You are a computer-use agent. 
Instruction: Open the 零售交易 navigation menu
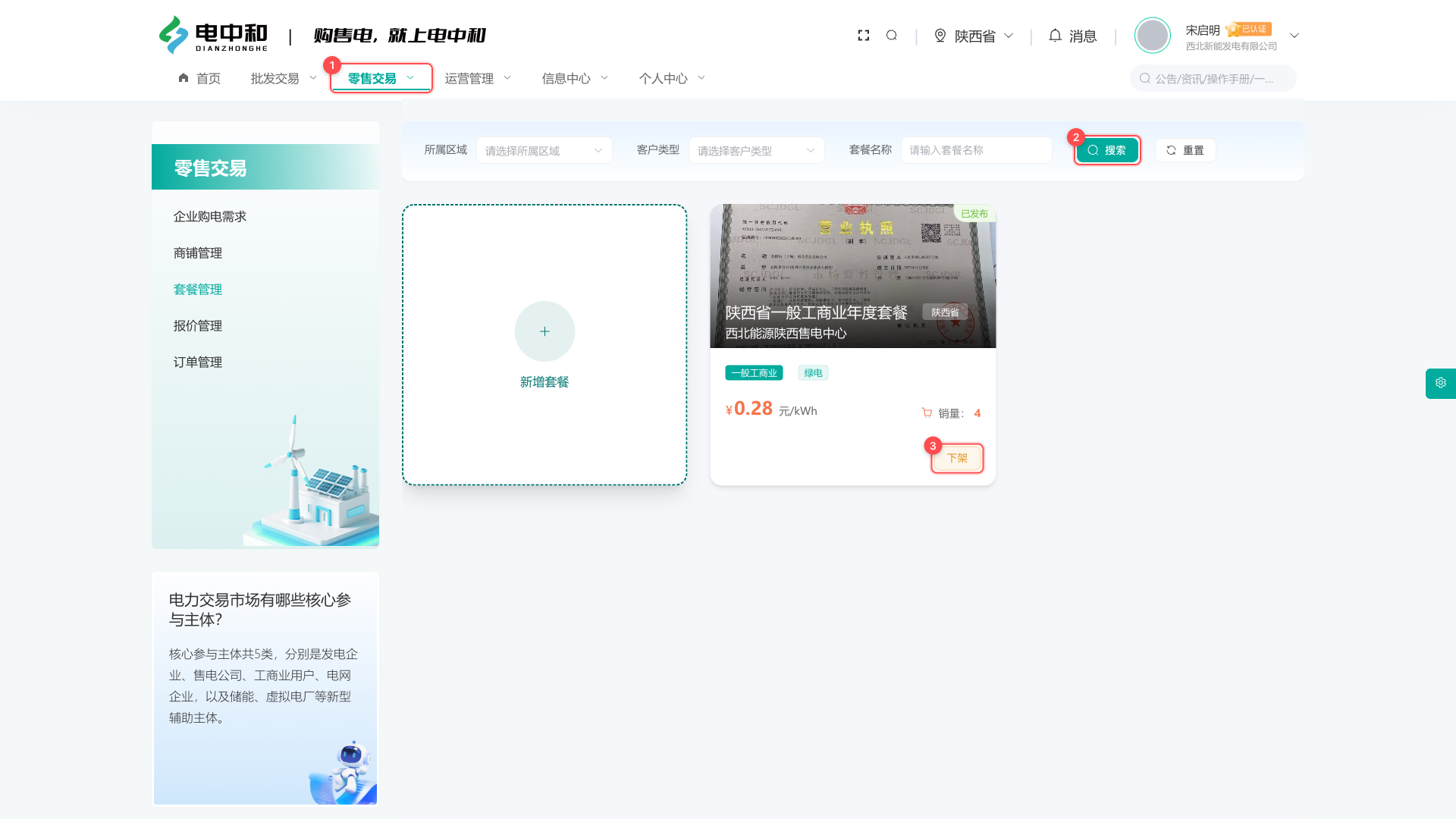(381, 78)
